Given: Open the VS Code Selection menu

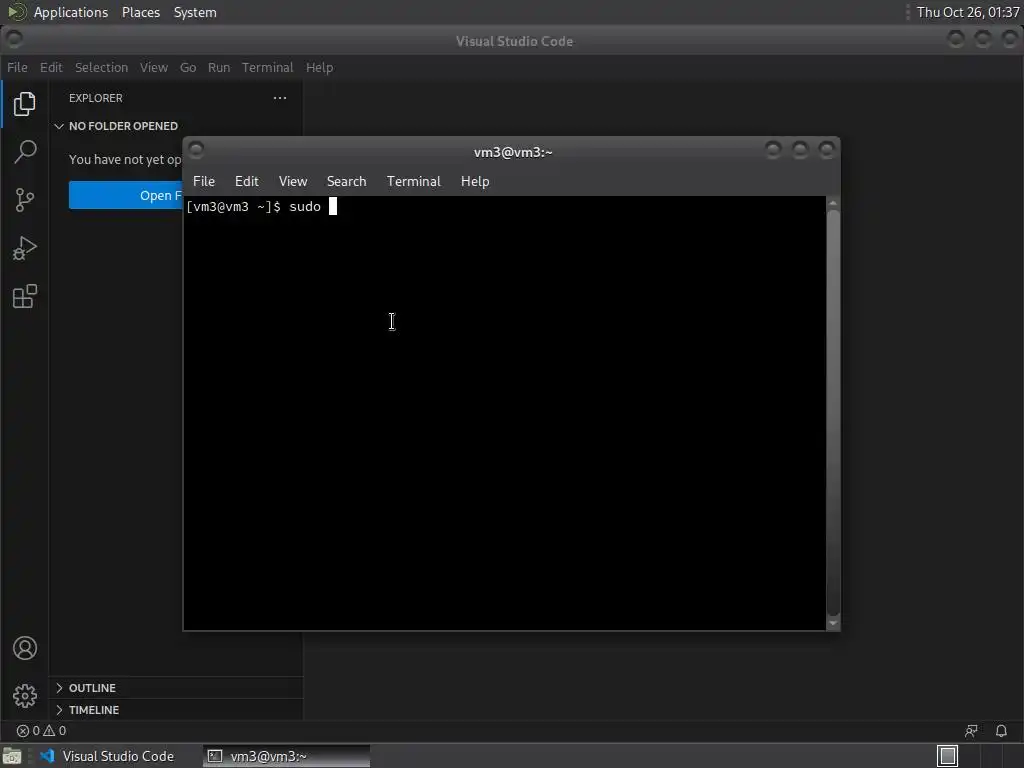Looking at the screenshot, I should tap(101, 67).
